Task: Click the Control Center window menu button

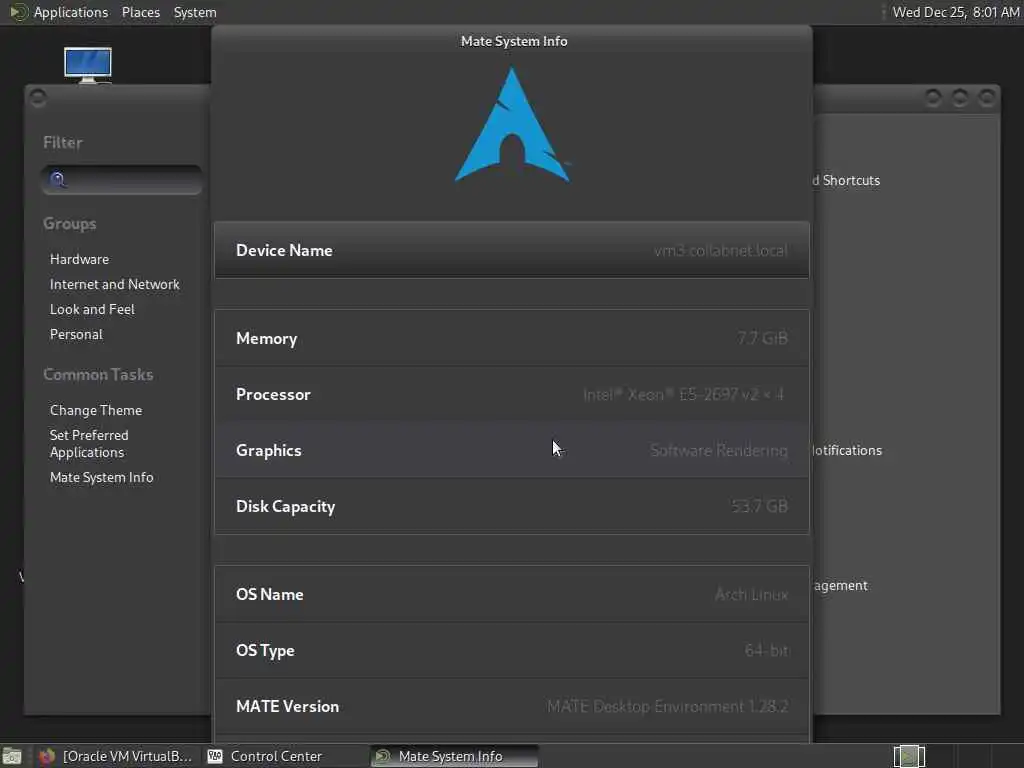Action: click(38, 98)
